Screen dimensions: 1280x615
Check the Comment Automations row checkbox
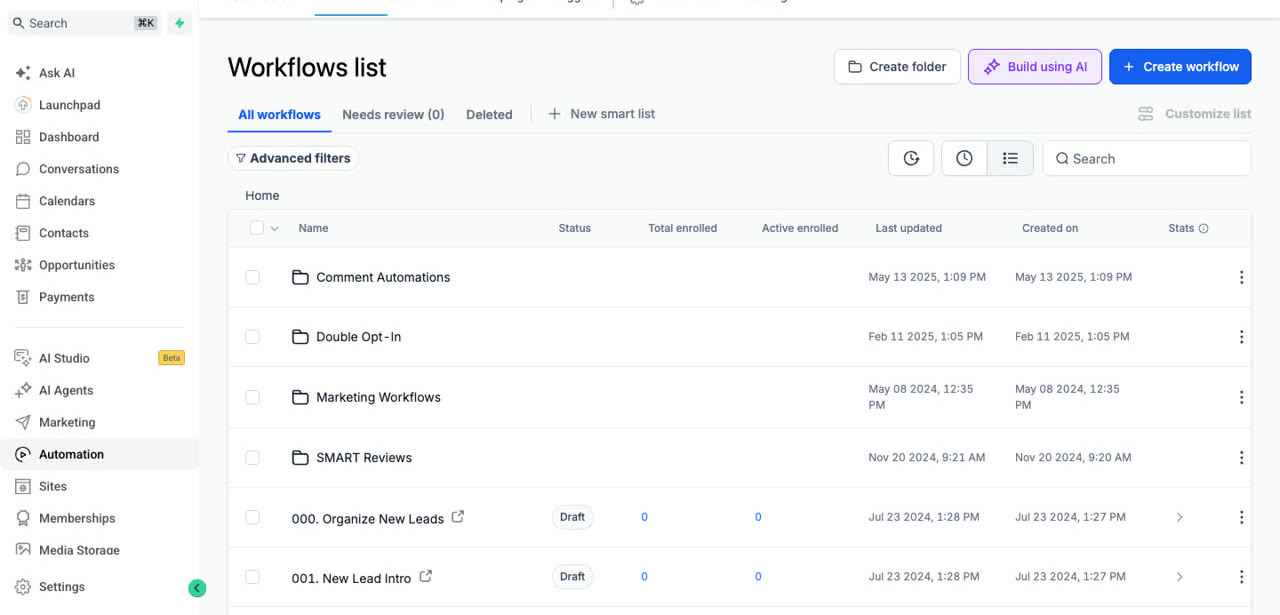(x=252, y=277)
